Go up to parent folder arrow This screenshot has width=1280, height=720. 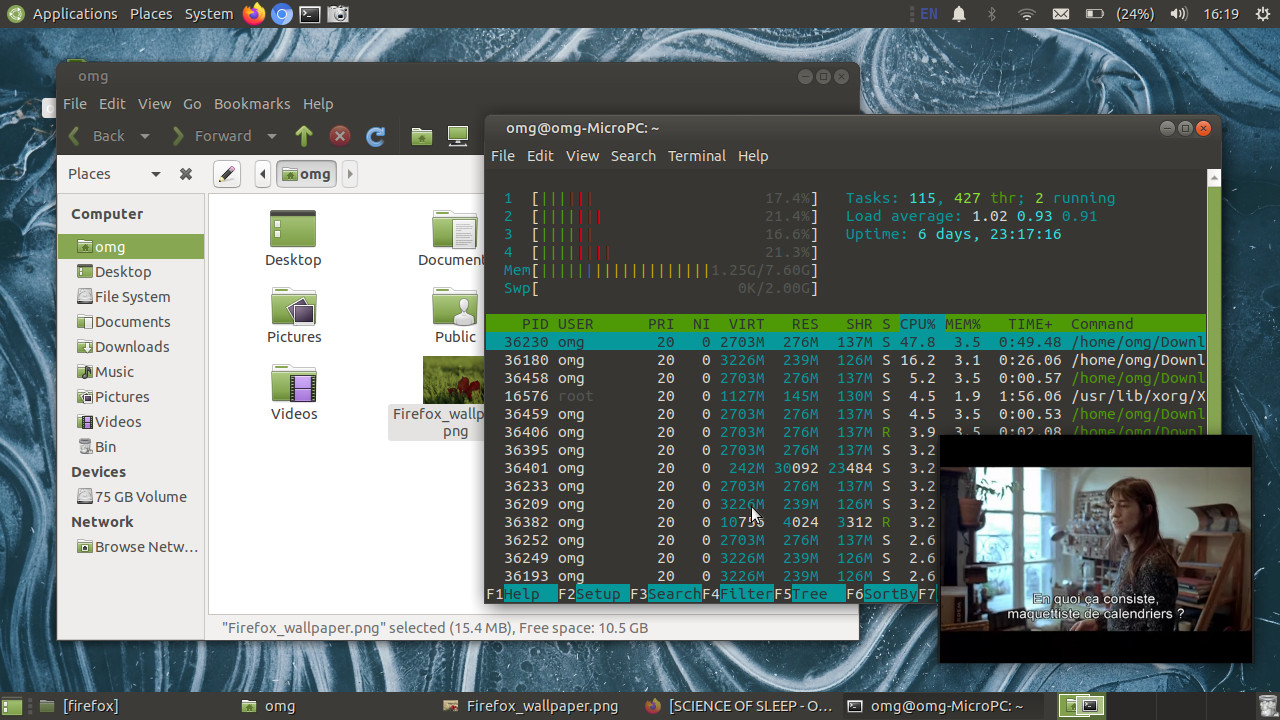[x=304, y=136]
